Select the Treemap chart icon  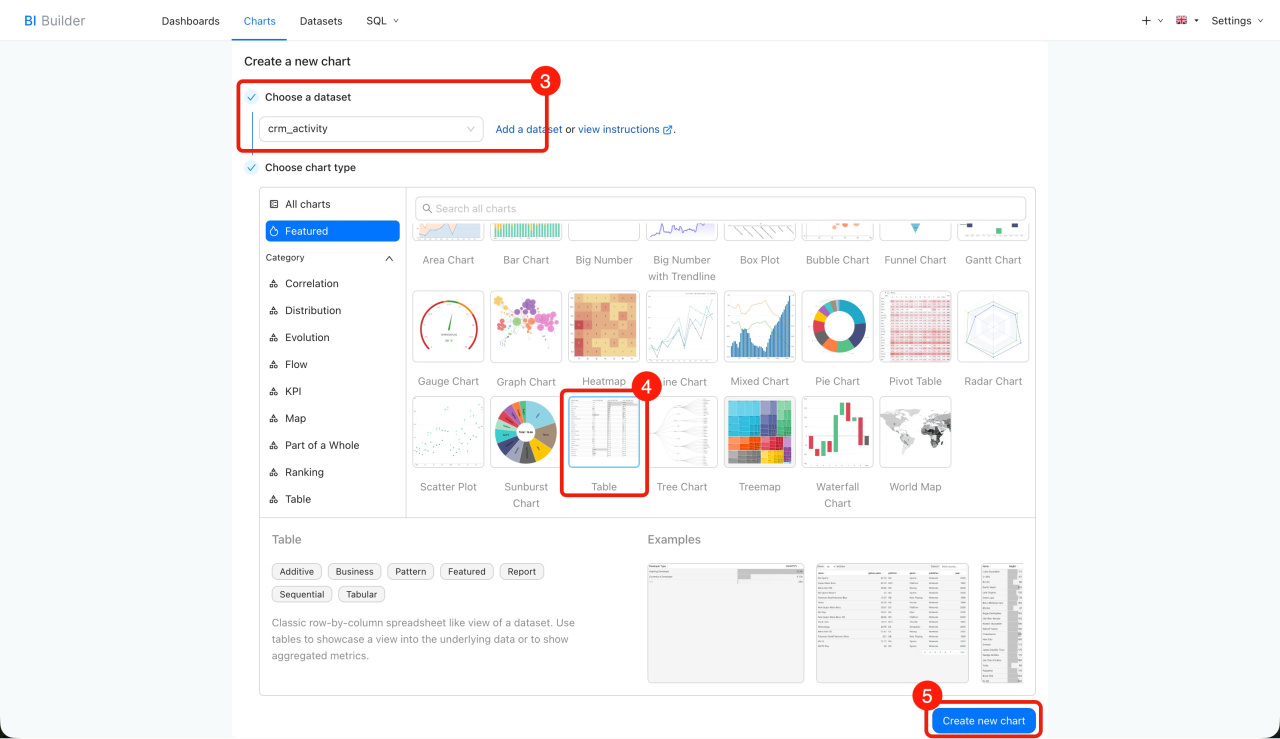759,432
